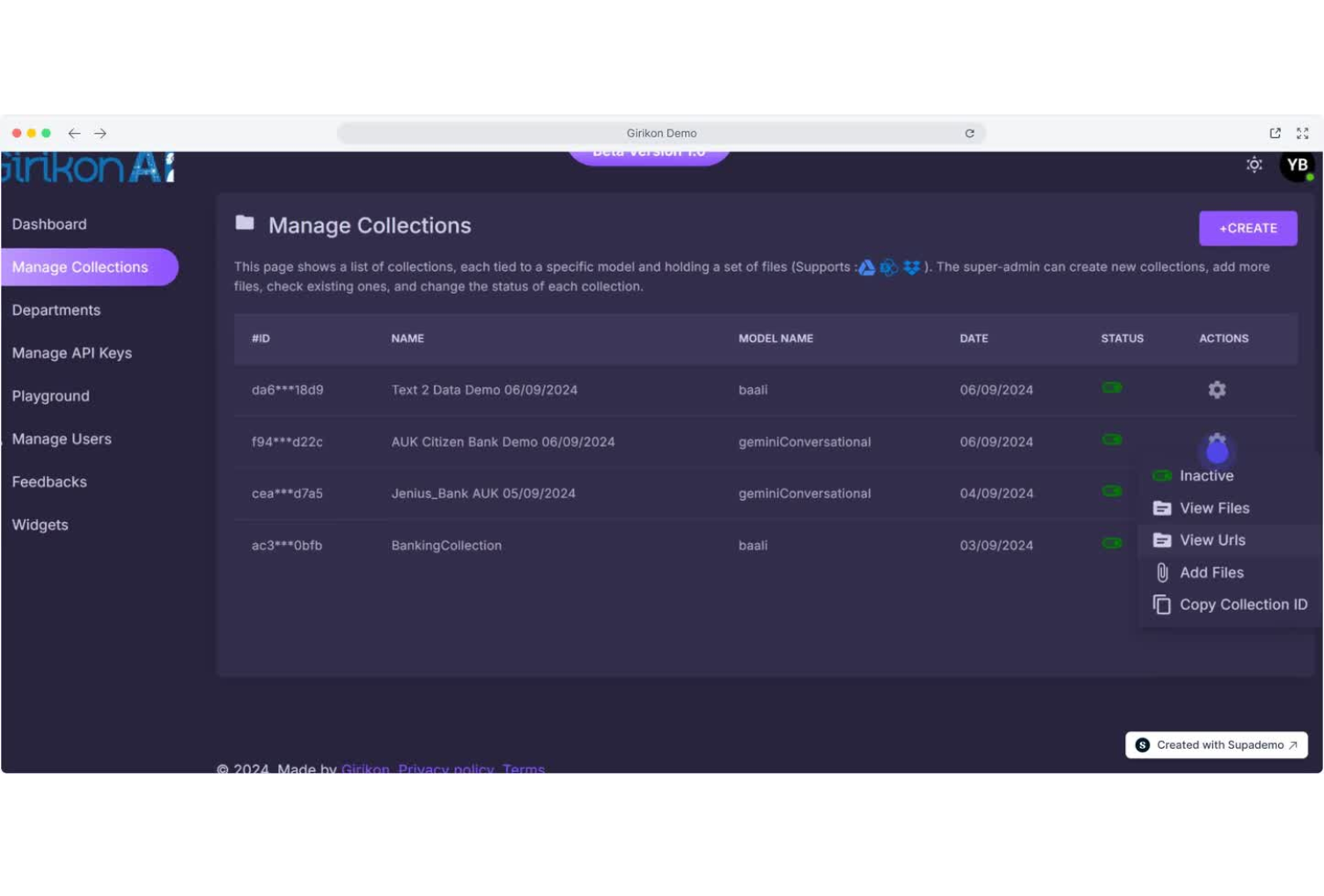Click the copy icon beside Copy Collection ID

coord(1162,605)
